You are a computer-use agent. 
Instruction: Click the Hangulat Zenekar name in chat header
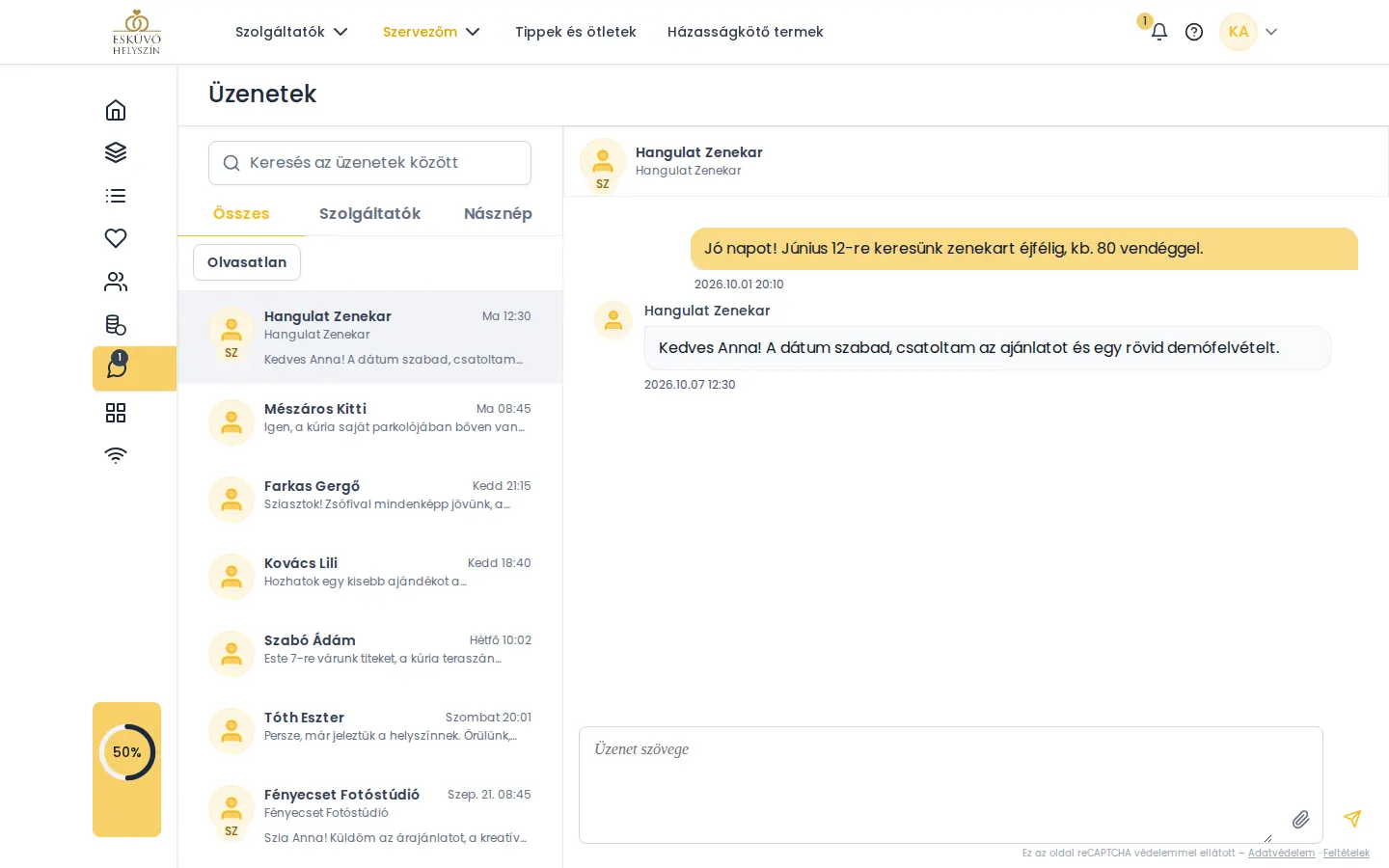tap(699, 152)
